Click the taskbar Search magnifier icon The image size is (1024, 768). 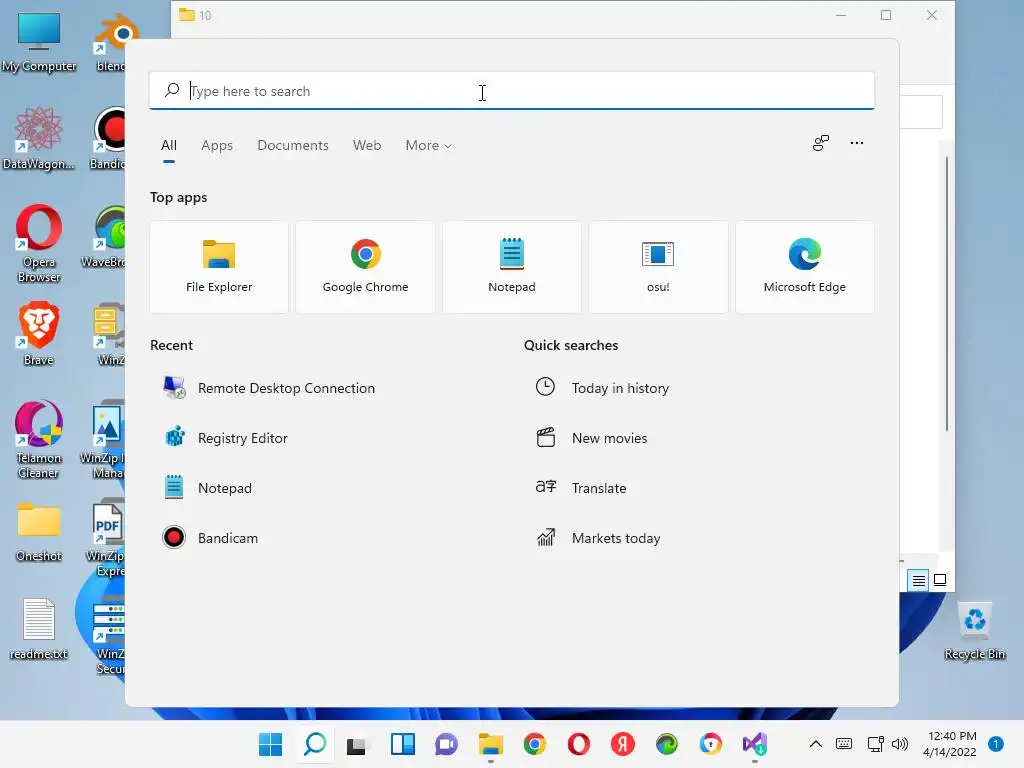(x=315, y=744)
